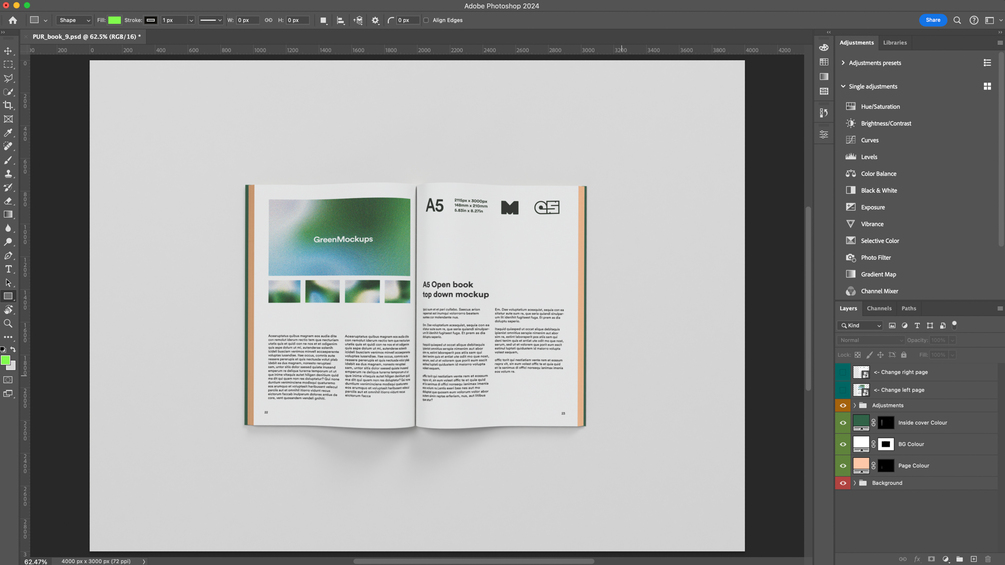
Task: Expand the Background layer group
Action: (854, 483)
